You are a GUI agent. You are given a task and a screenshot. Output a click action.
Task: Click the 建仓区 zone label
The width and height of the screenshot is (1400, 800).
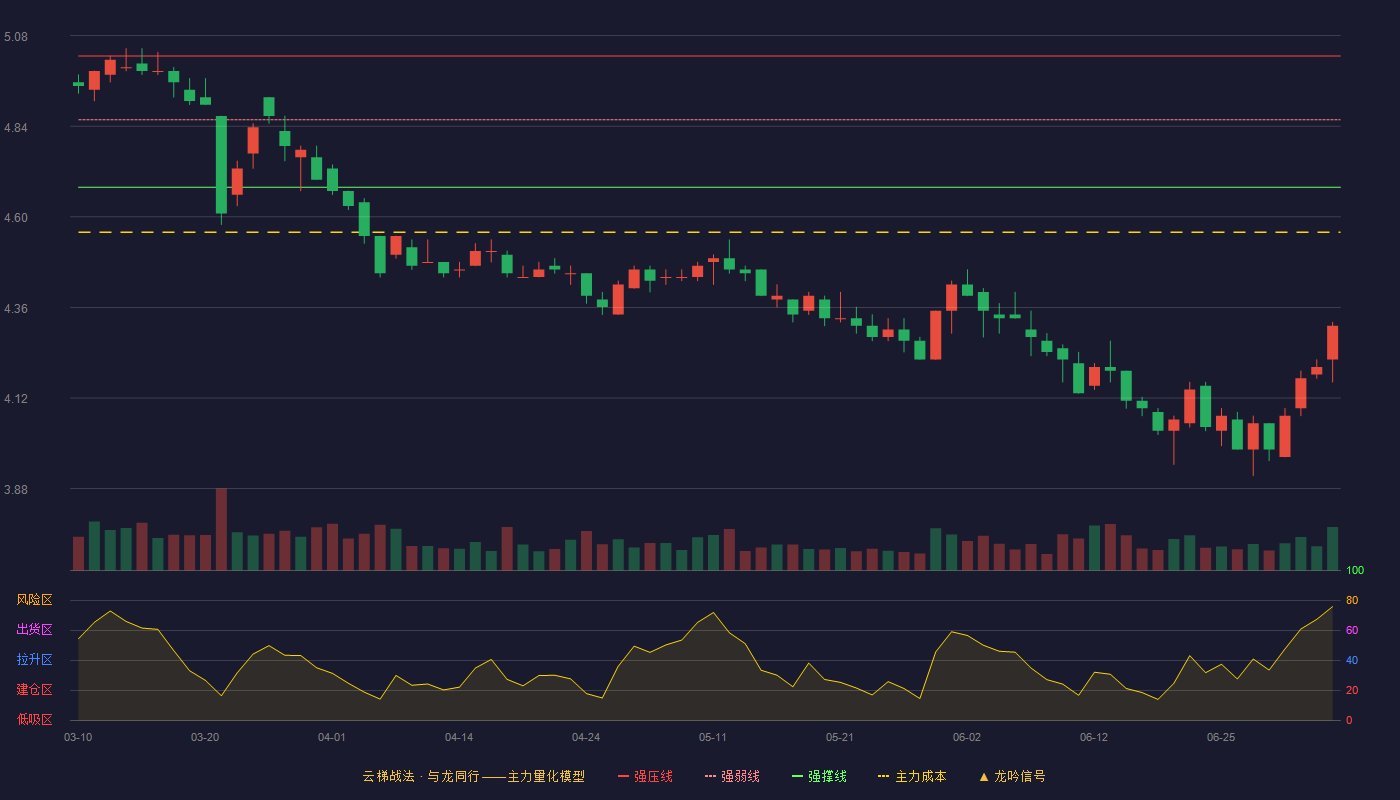(34, 690)
